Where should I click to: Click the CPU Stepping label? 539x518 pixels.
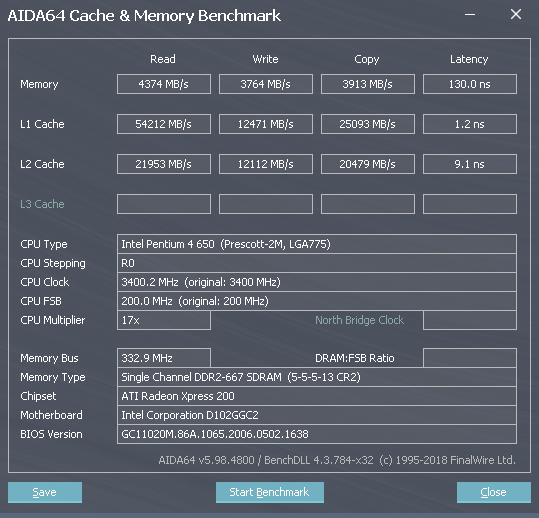click(x=53, y=263)
